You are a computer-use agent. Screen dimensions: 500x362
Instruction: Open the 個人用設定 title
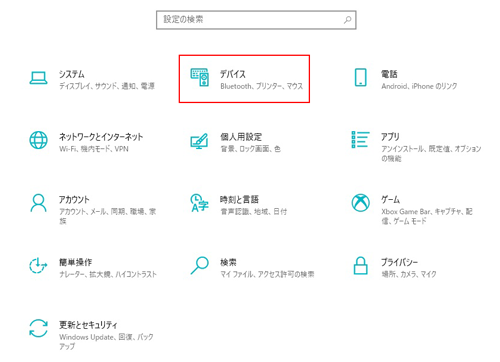[241, 137]
